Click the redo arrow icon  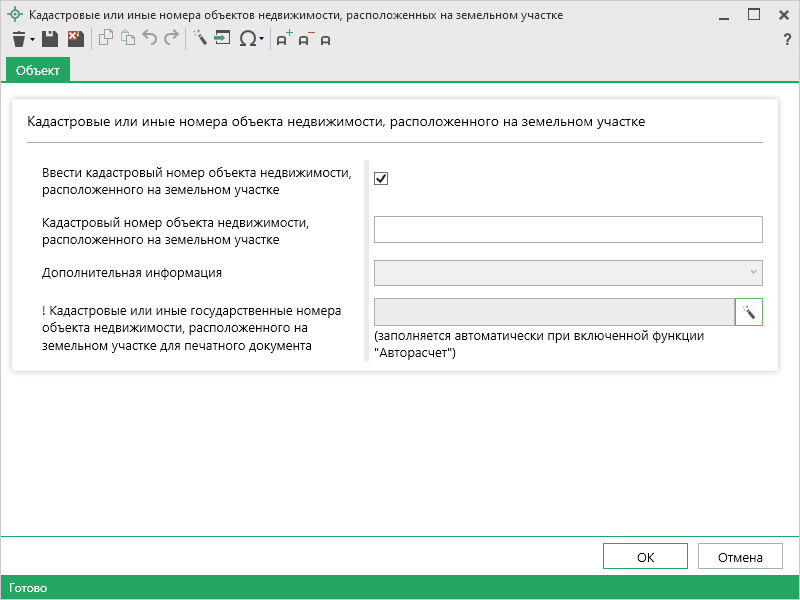pos(171,39)
